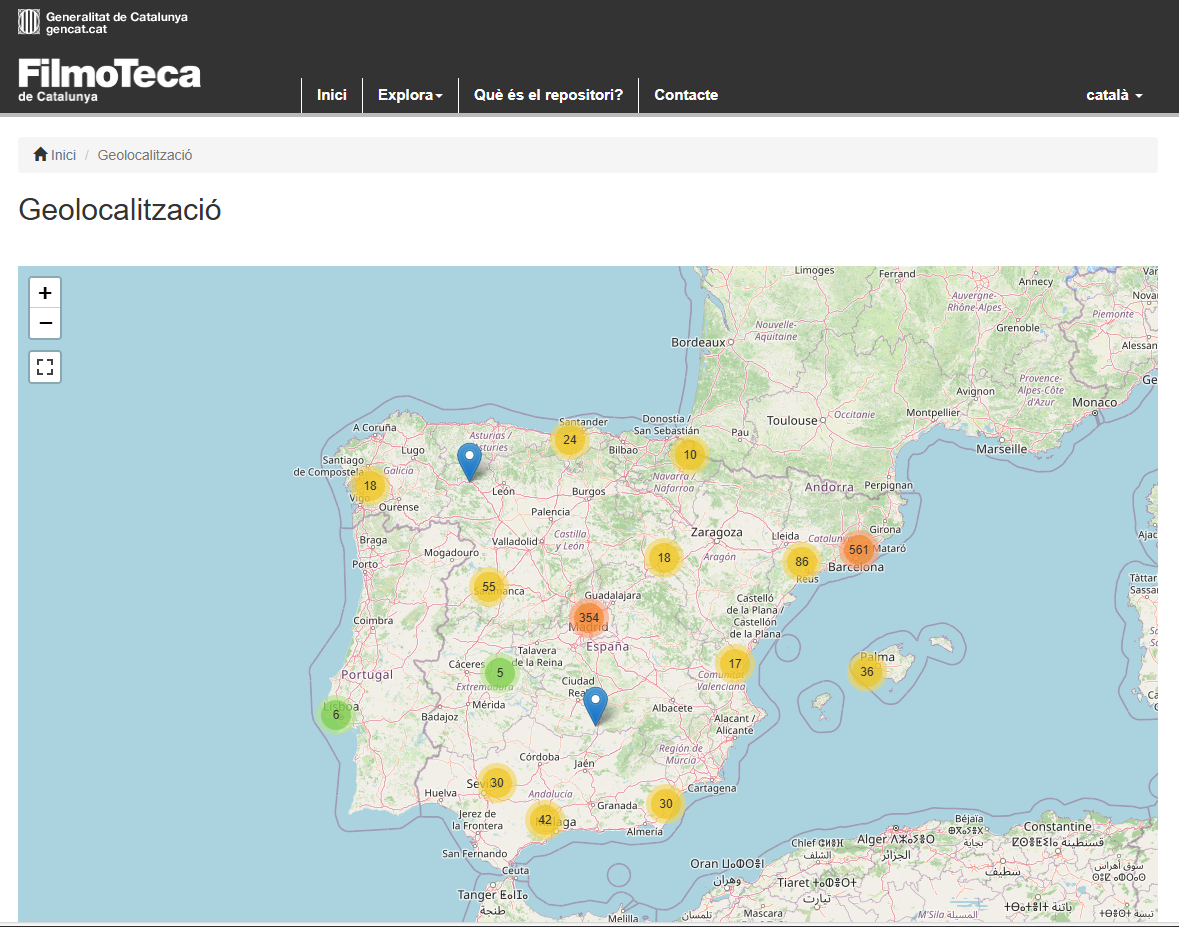Open the Lisboa cluster showing 6
1179x927 pixels.
coord(336,715)
